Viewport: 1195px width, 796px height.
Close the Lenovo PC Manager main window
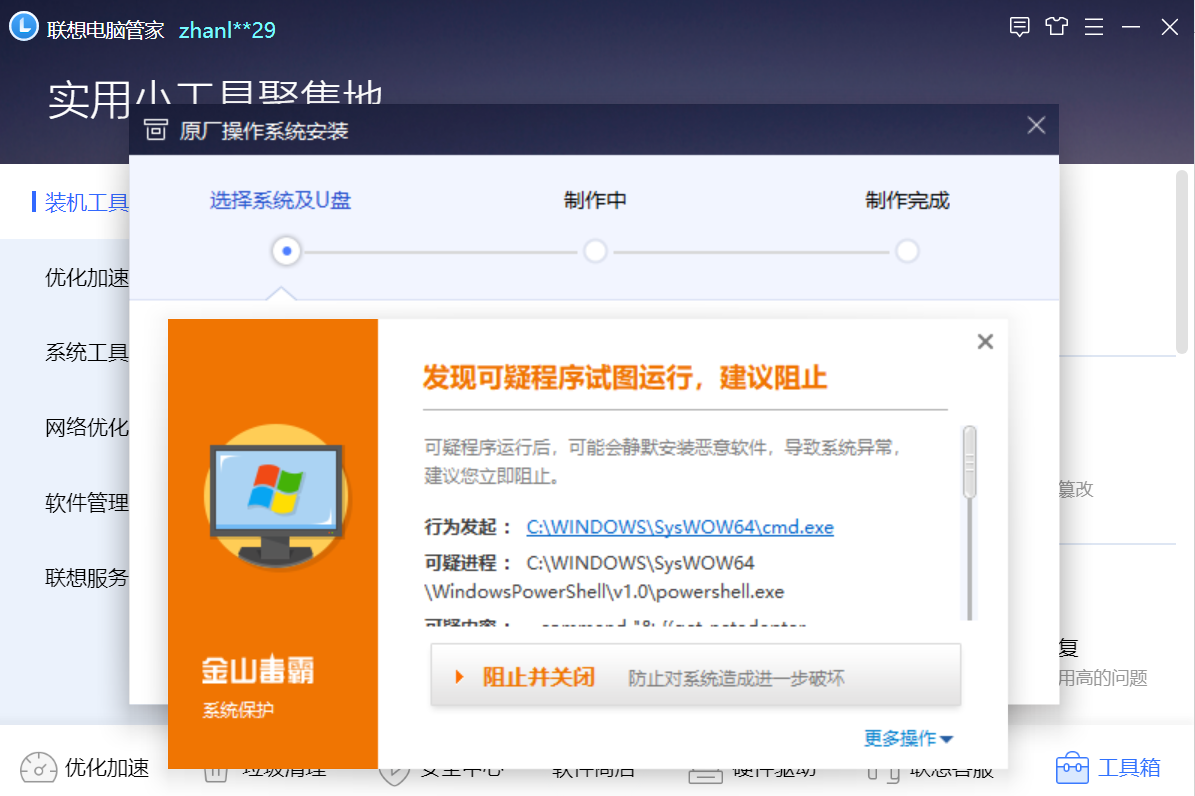(1169, 27)
